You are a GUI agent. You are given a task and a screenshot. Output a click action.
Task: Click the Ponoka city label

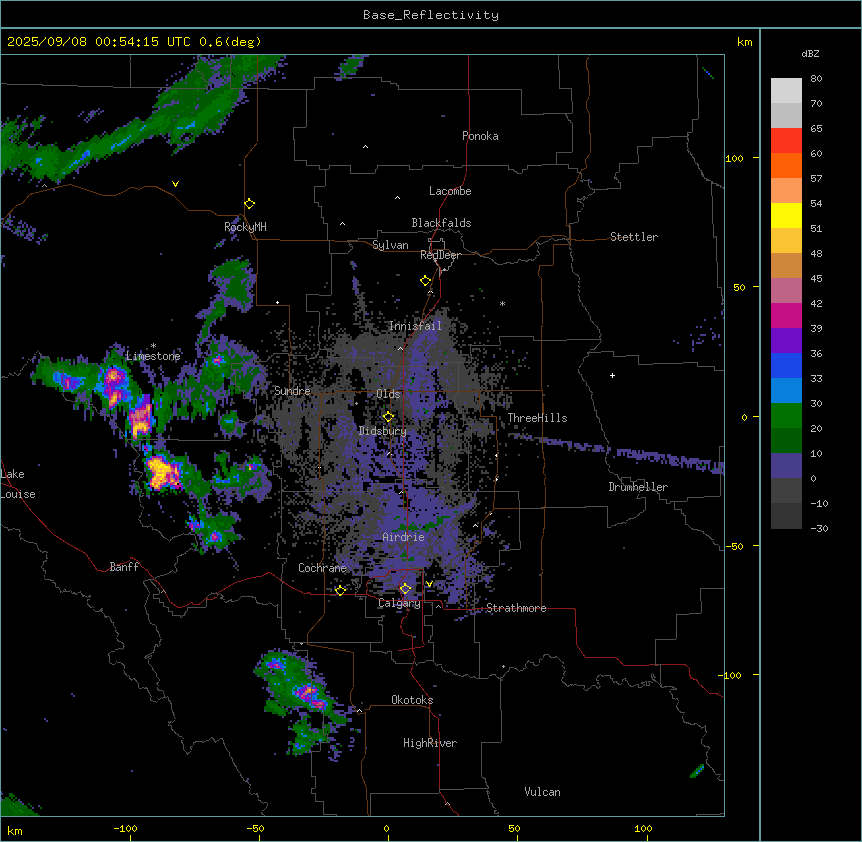click(480, 136)
